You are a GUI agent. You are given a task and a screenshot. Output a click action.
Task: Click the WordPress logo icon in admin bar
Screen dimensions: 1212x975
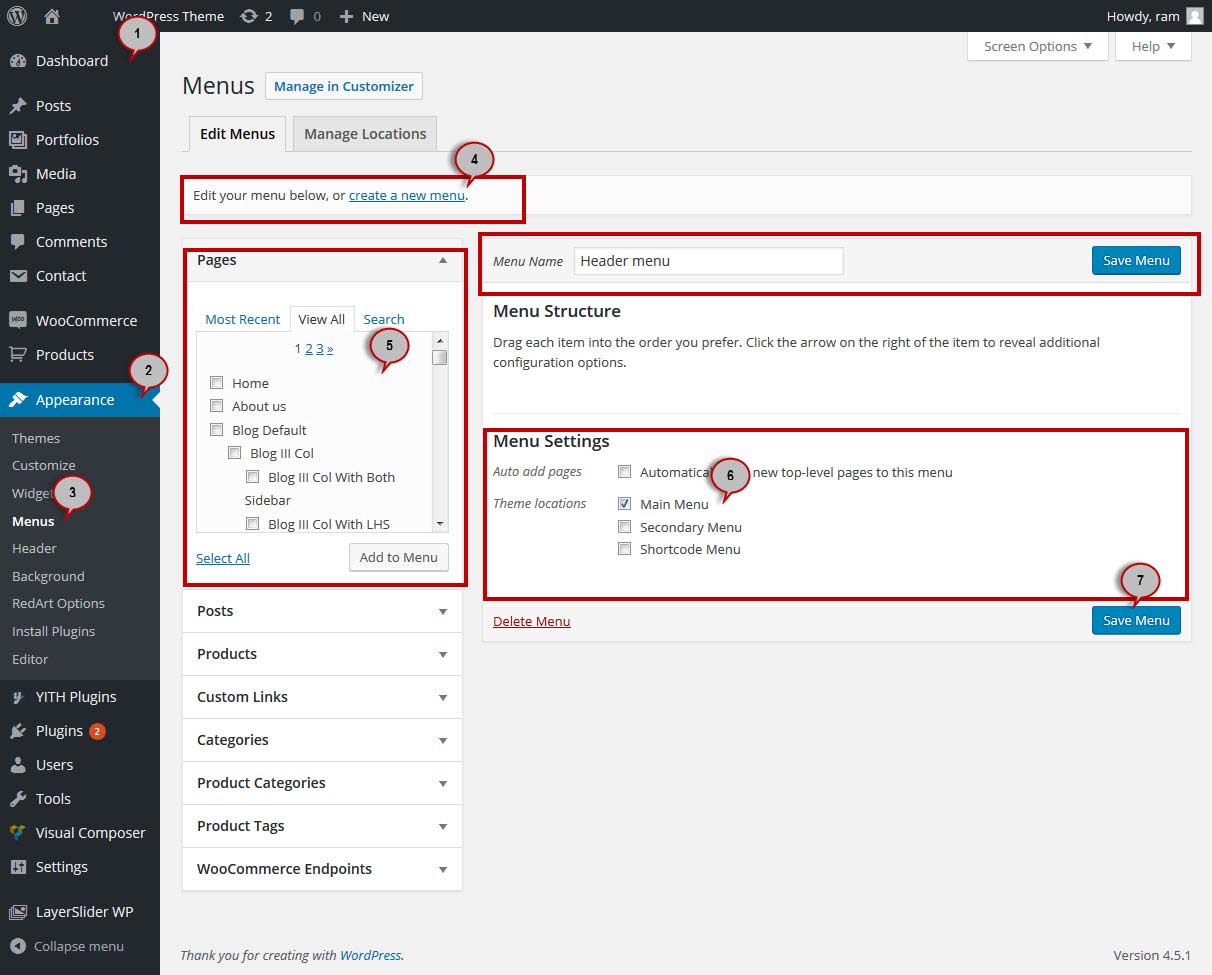click(17, 16)
